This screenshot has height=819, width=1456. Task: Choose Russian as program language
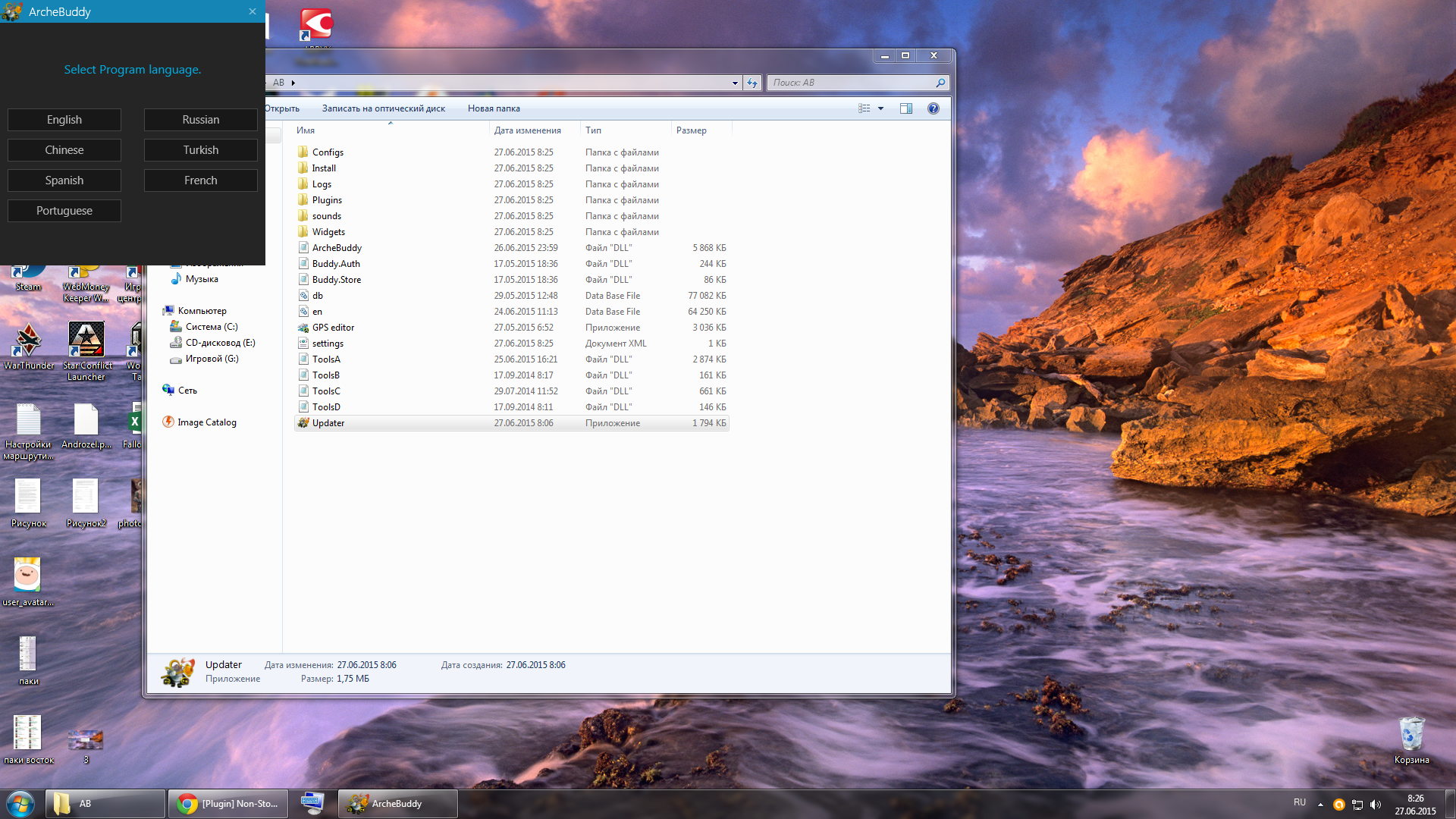tap(200, 120)
